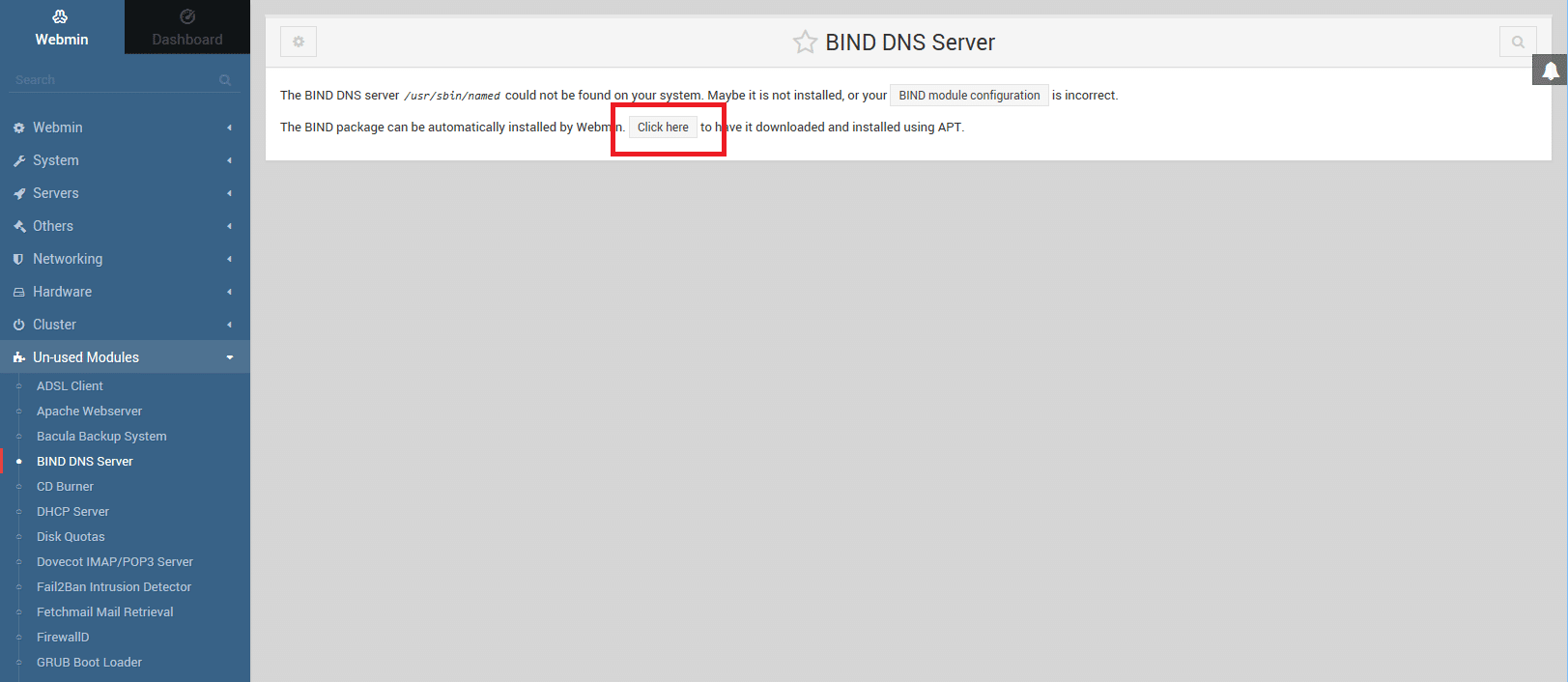The width and height of the screenshot is (1568, 682).
Task: Open the CD Burner module
Action: 65,487
